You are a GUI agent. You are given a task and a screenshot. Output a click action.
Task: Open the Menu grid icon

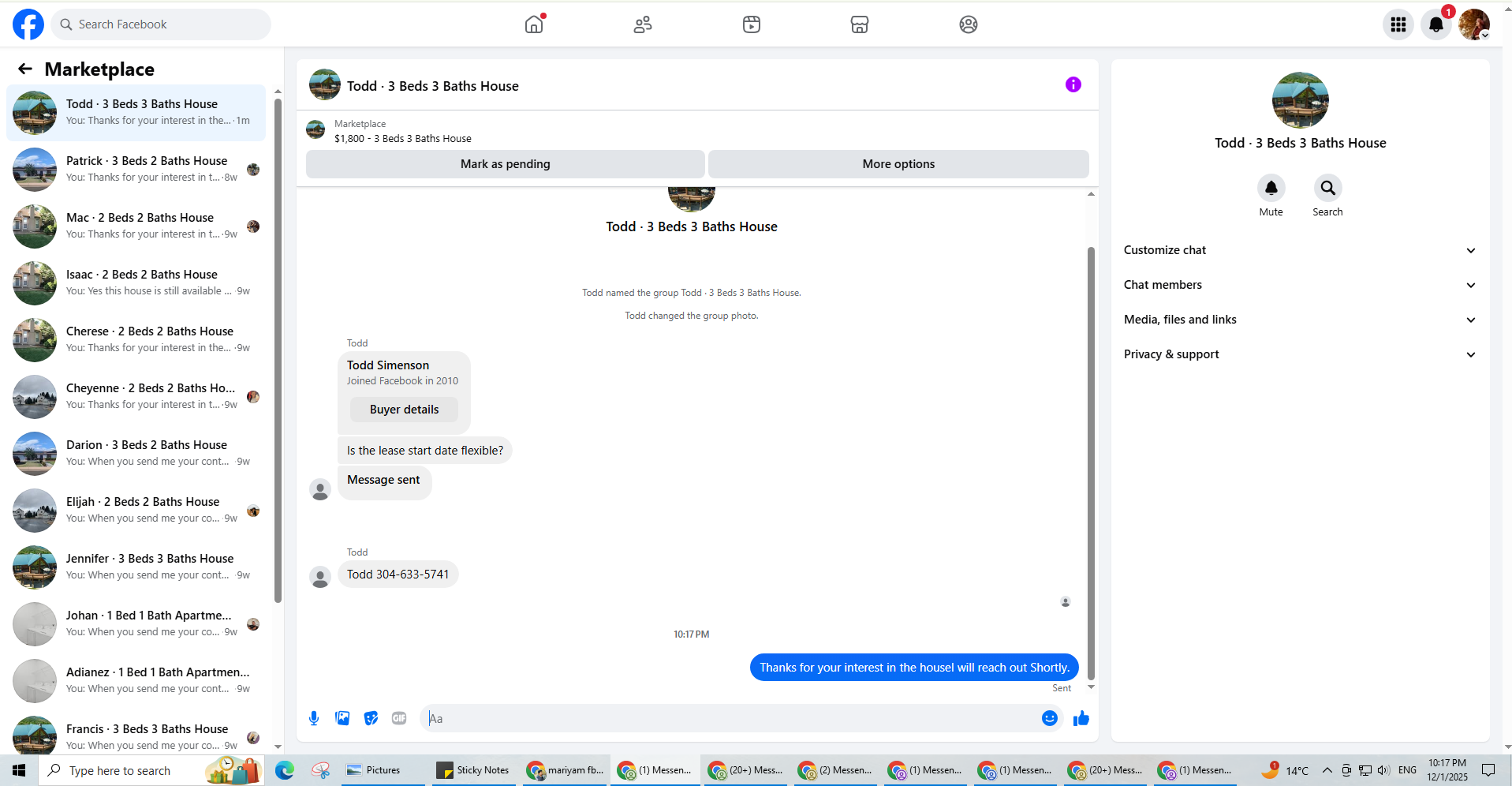(x=1398, y=24)
